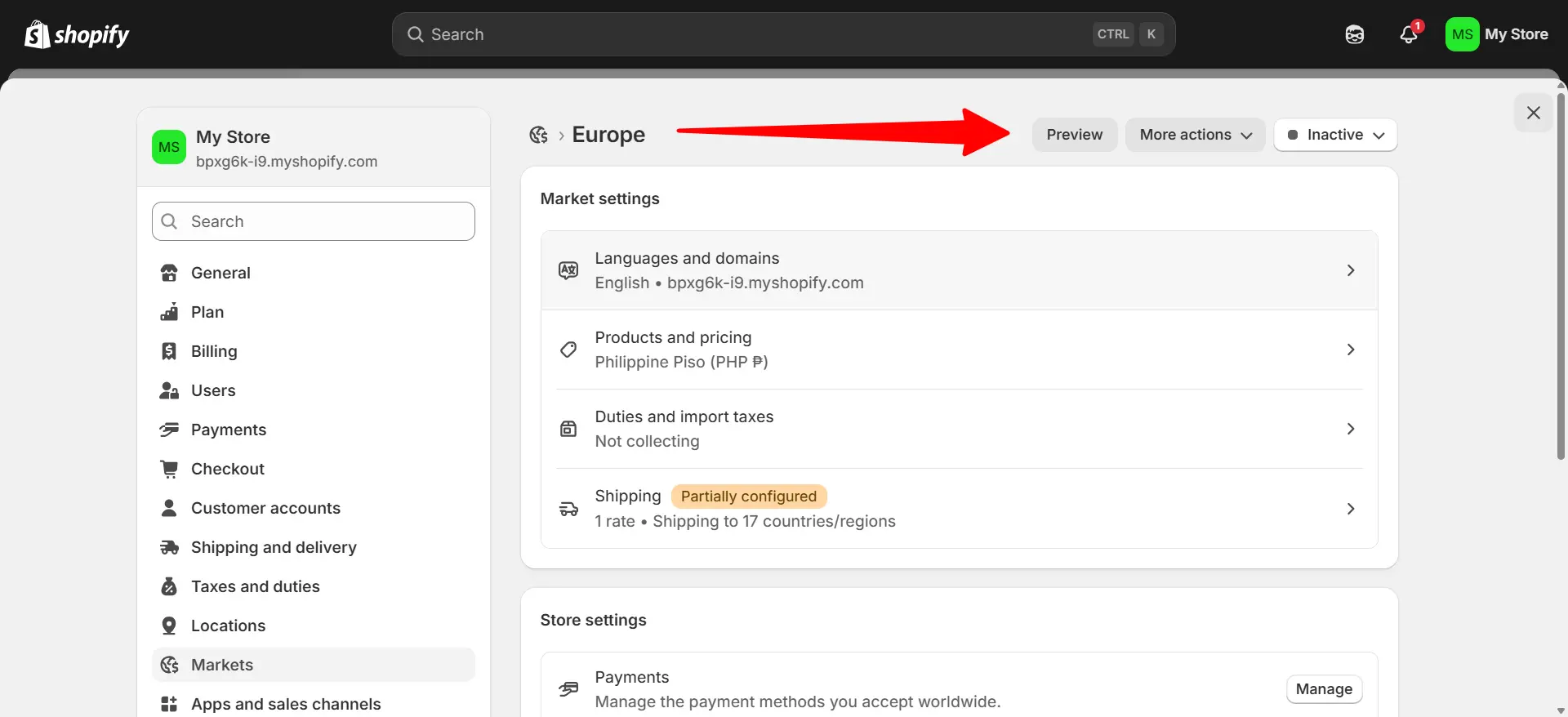1568x717 pixels.
Task: Click the Languages and domains translate icon
Action: pyautogui.click(x=568, y=270)
